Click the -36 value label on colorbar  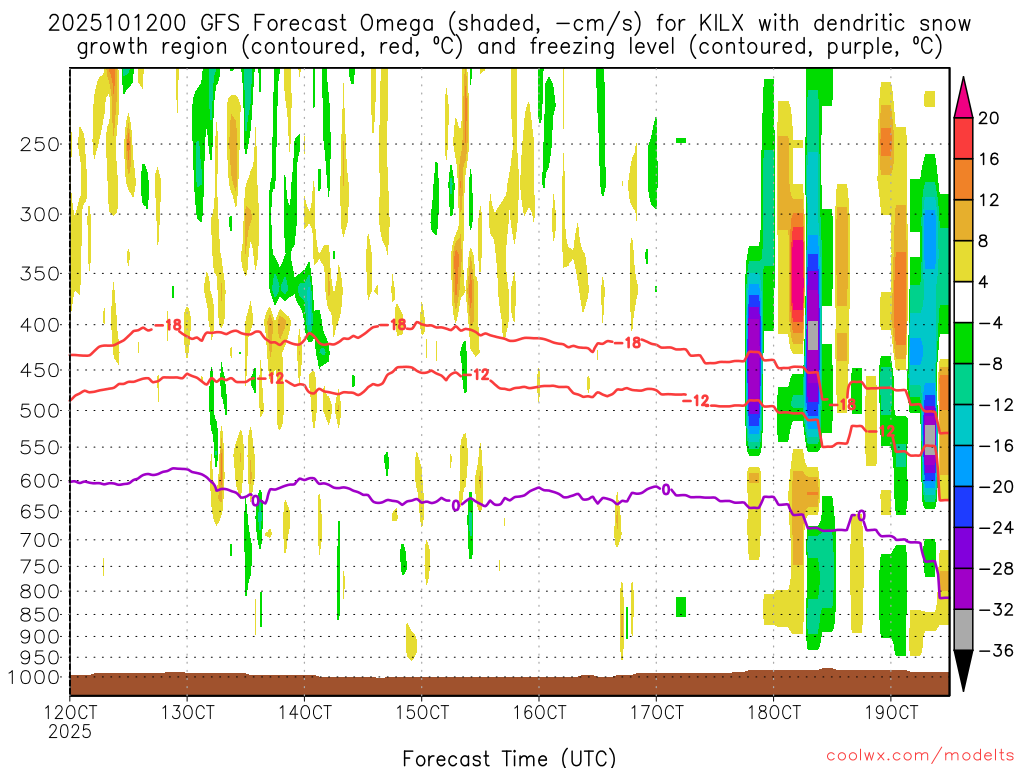point(993,650)
